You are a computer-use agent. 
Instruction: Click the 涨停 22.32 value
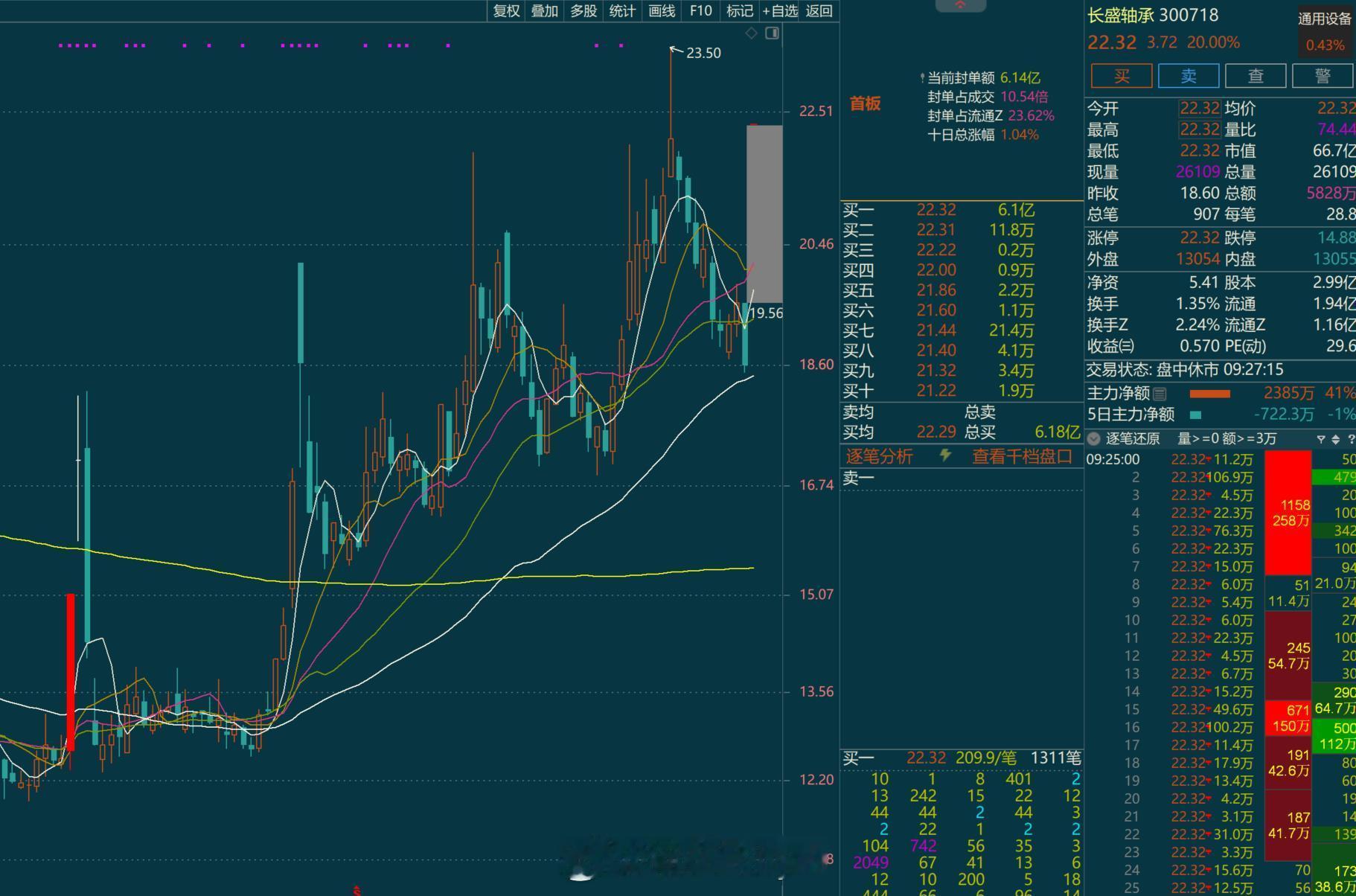coord(1200,238)
